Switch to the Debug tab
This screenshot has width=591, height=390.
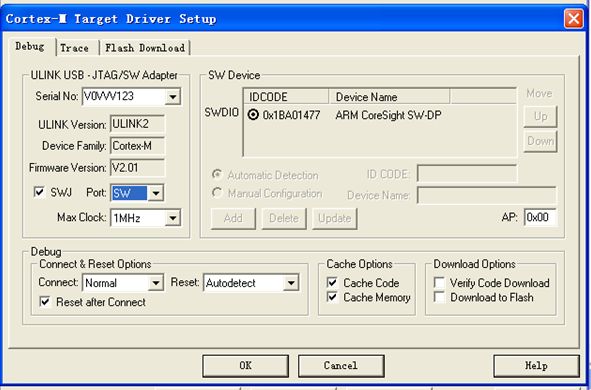click(x=30, y=47)
